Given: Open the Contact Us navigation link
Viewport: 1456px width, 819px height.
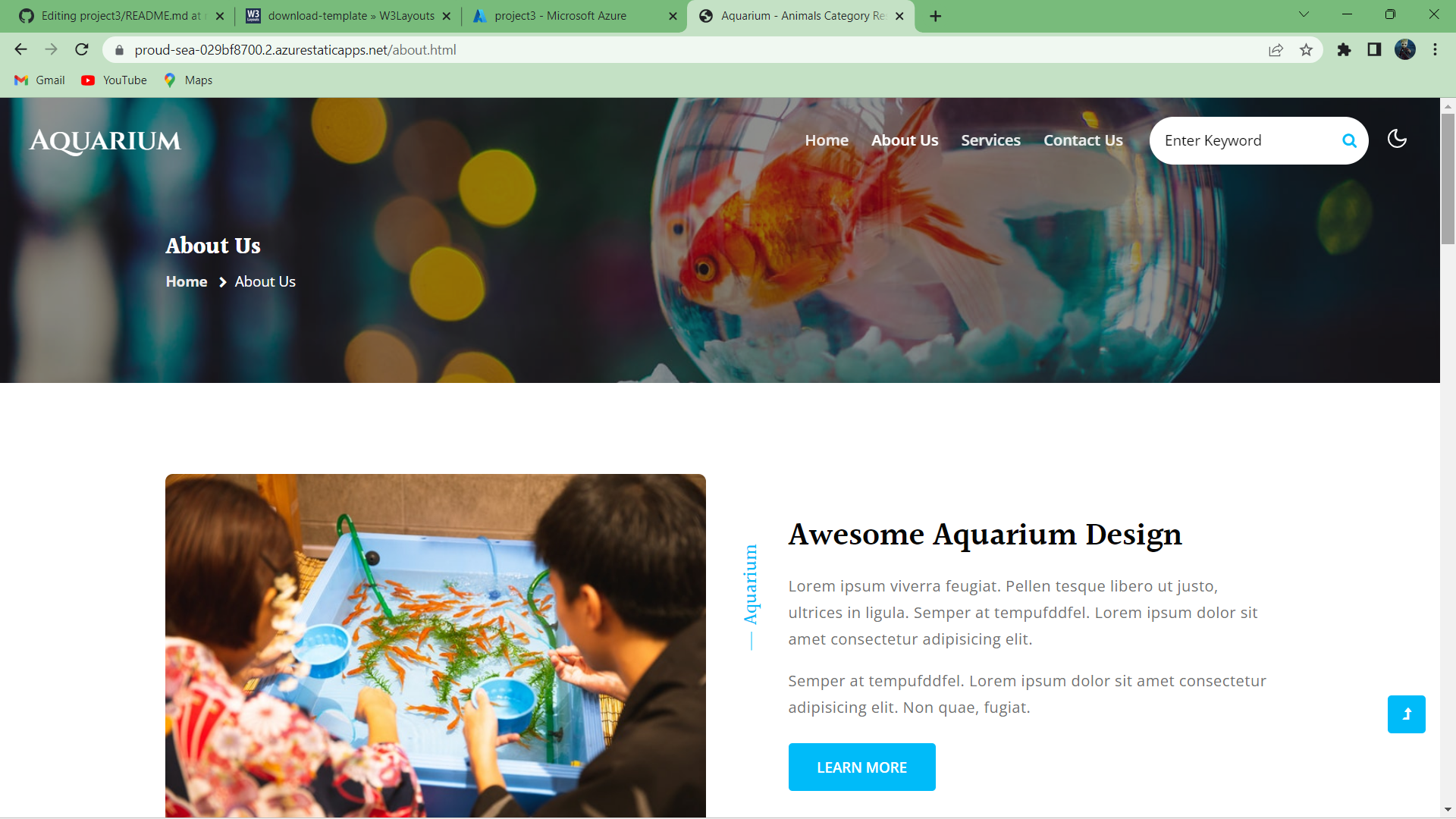Looking at the screenshot, I should 1083,140.
